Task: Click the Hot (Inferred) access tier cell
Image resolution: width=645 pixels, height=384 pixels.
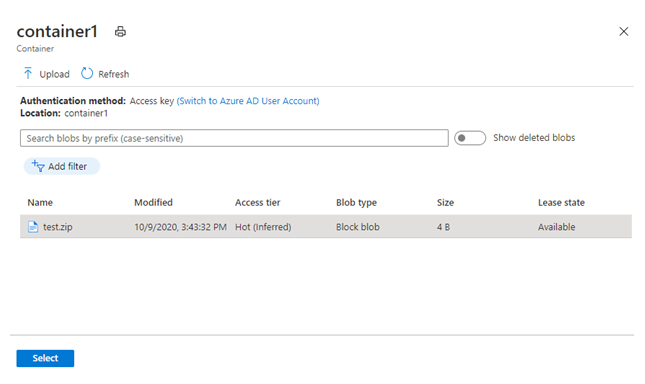Action: [x=263, y=227]
